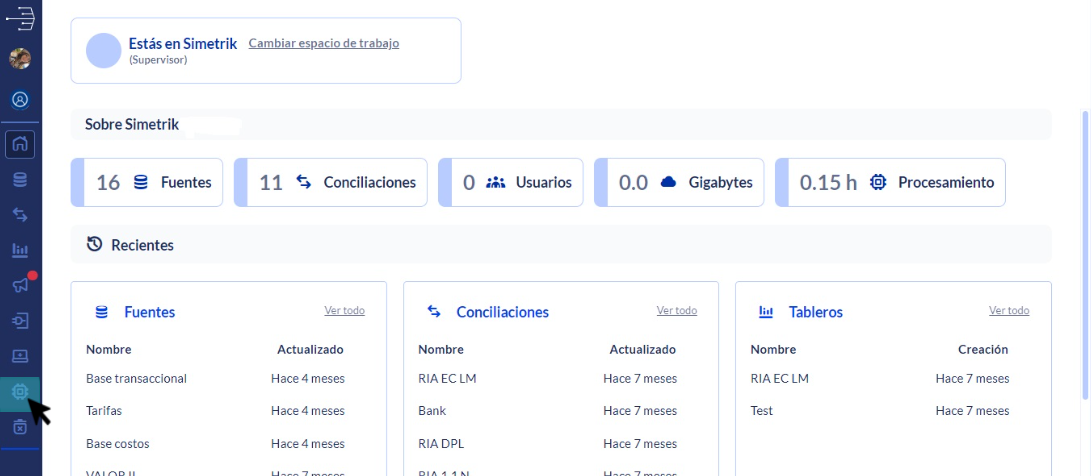The height and width of the screenshot is (476, 1091).
Task: Open the Conciliaciones panel heading
Action: (502, 312)
